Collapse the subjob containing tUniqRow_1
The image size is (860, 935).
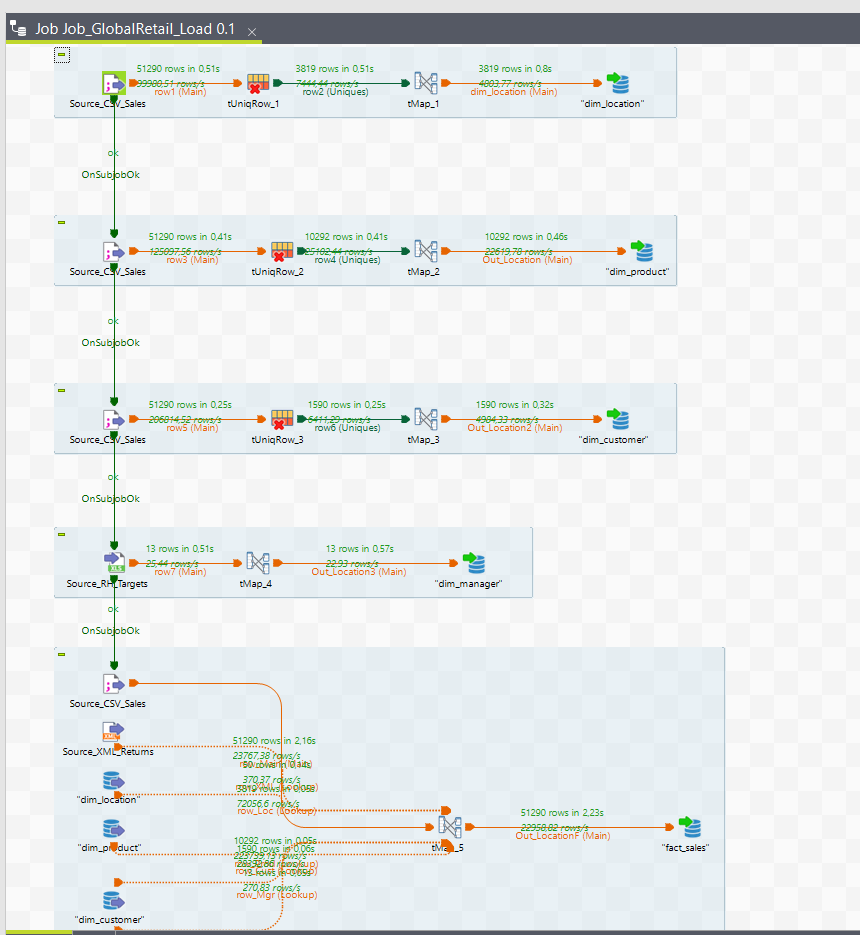click(61, 55)
